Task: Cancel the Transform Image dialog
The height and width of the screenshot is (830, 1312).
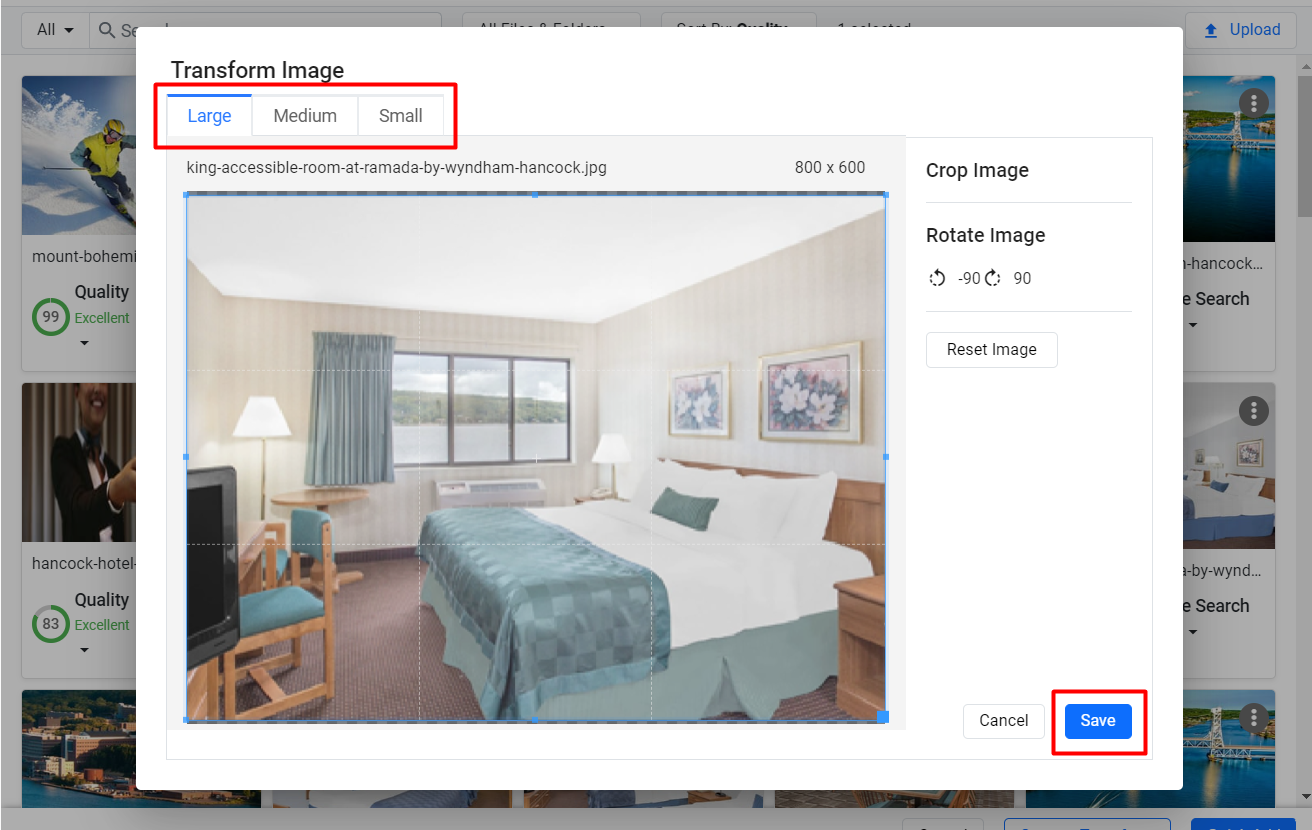Action: [x=1004, y=721]
